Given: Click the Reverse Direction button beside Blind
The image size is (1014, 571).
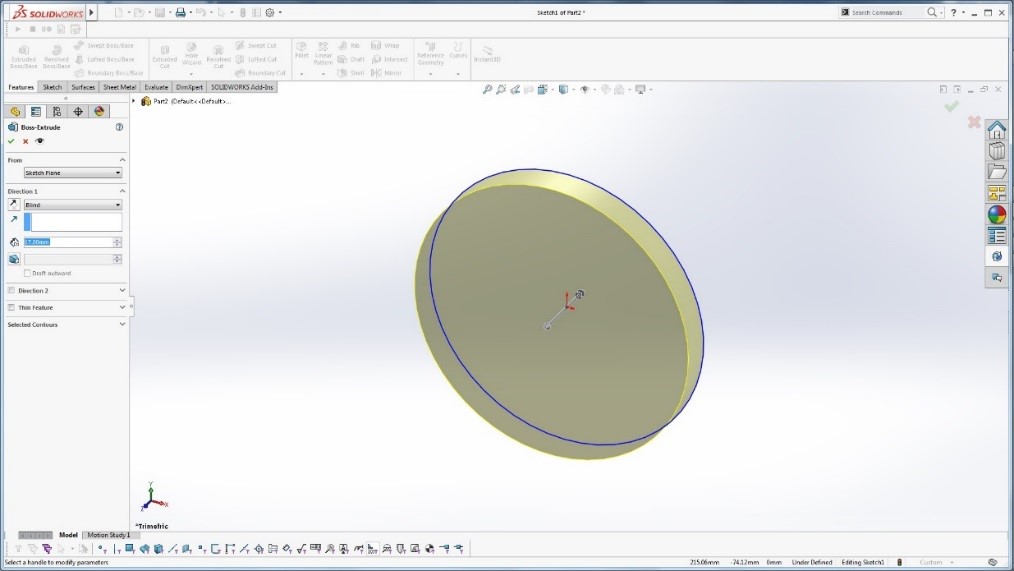Looking at the screenshot, I should pos(14,205).
